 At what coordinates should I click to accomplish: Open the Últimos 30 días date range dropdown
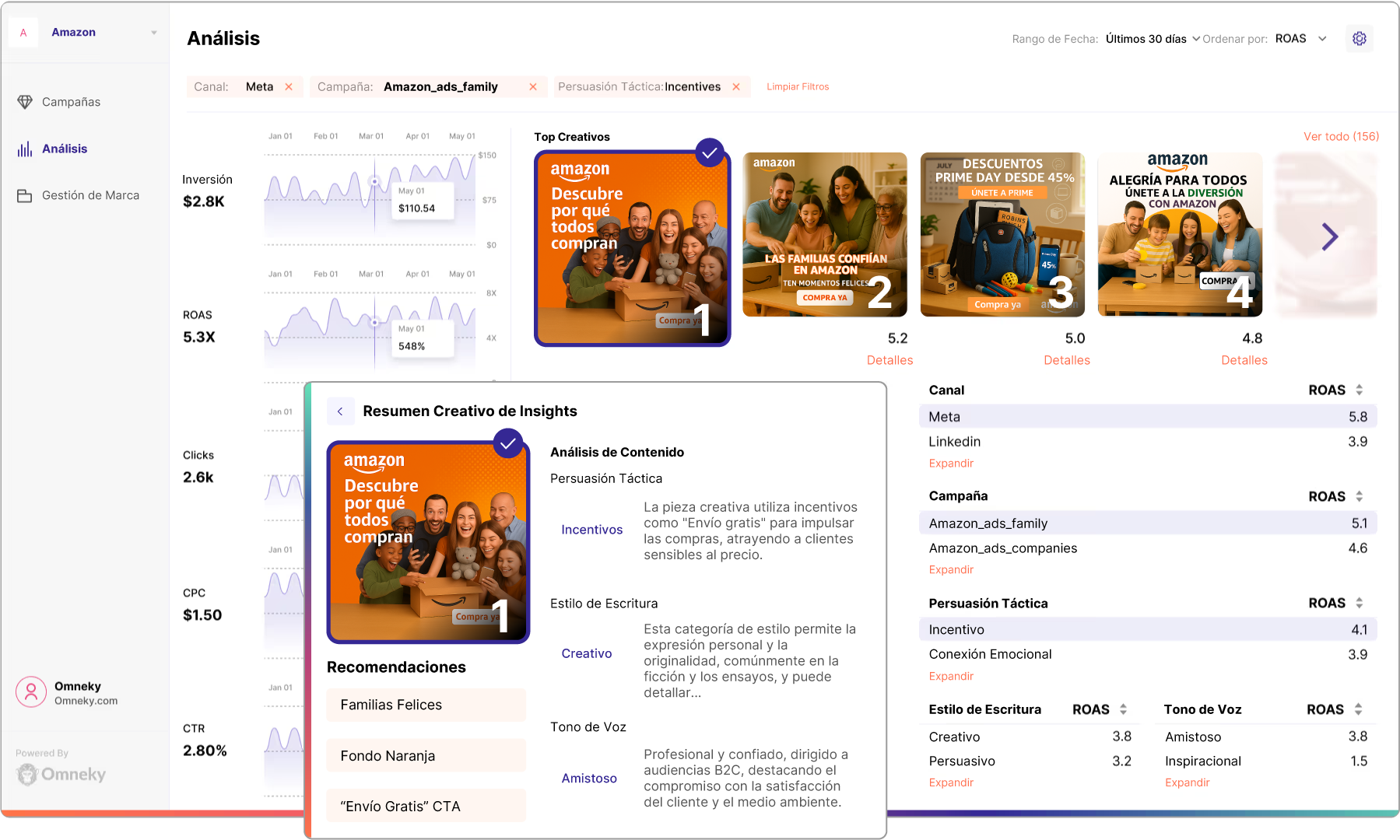pos(1153,39)
